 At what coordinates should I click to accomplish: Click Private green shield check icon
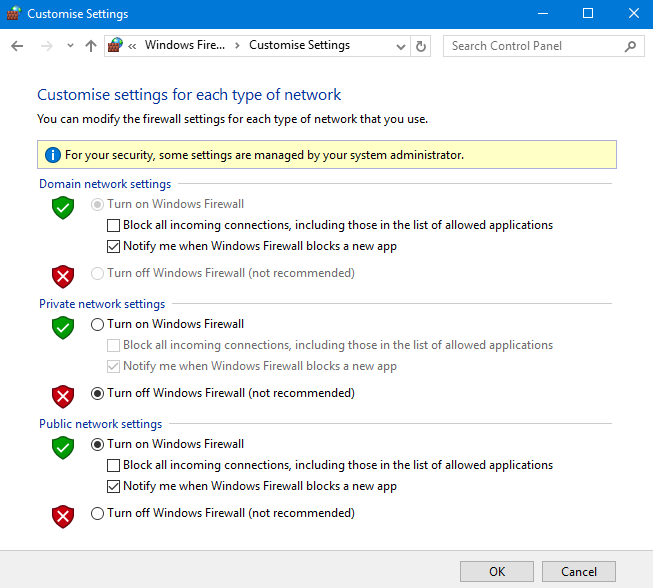coord(63,327)
